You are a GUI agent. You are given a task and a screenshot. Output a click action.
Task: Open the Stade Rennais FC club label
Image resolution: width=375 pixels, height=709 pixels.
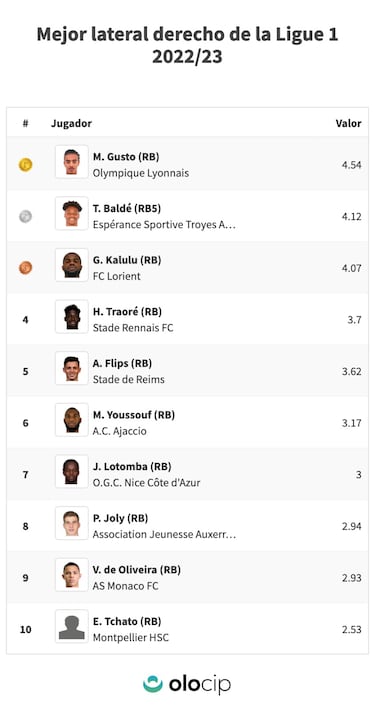pos(133,328)
